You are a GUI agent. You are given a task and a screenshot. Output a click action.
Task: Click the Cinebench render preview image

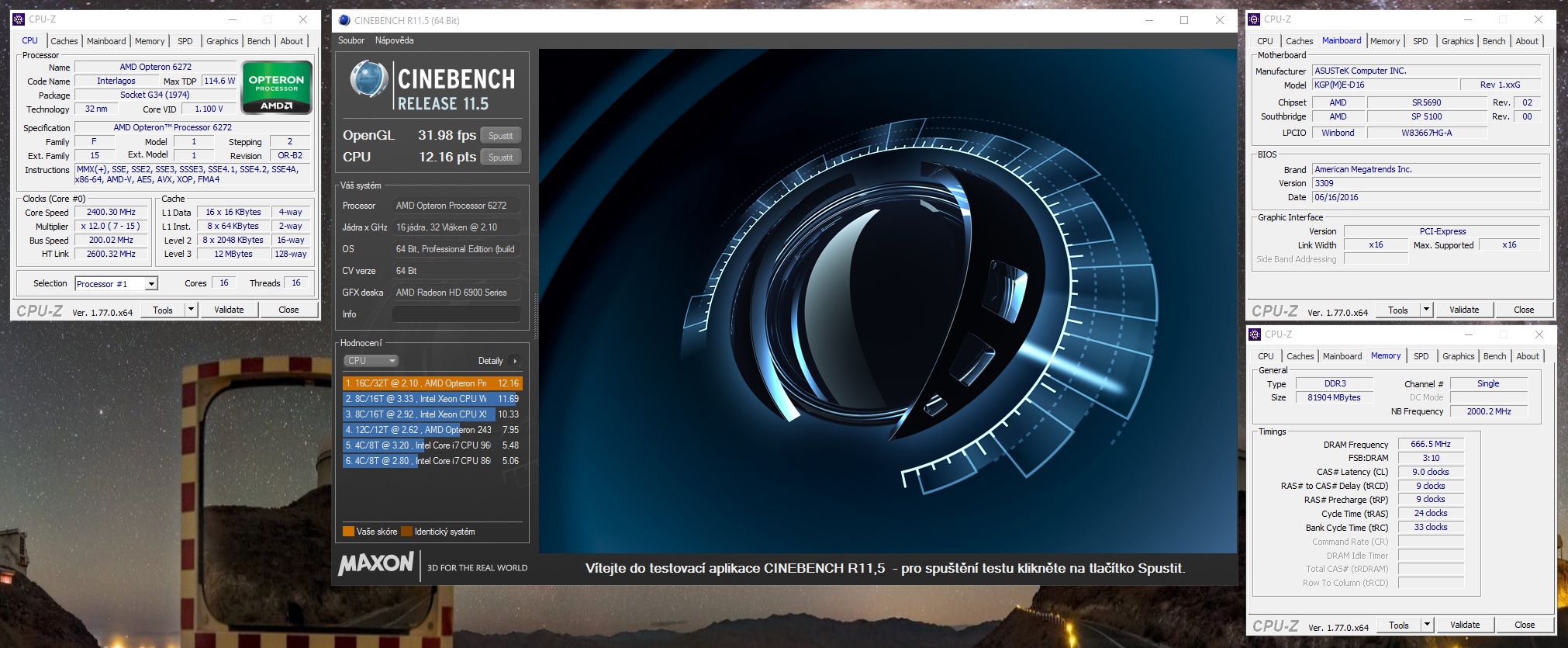click(888, 301)
